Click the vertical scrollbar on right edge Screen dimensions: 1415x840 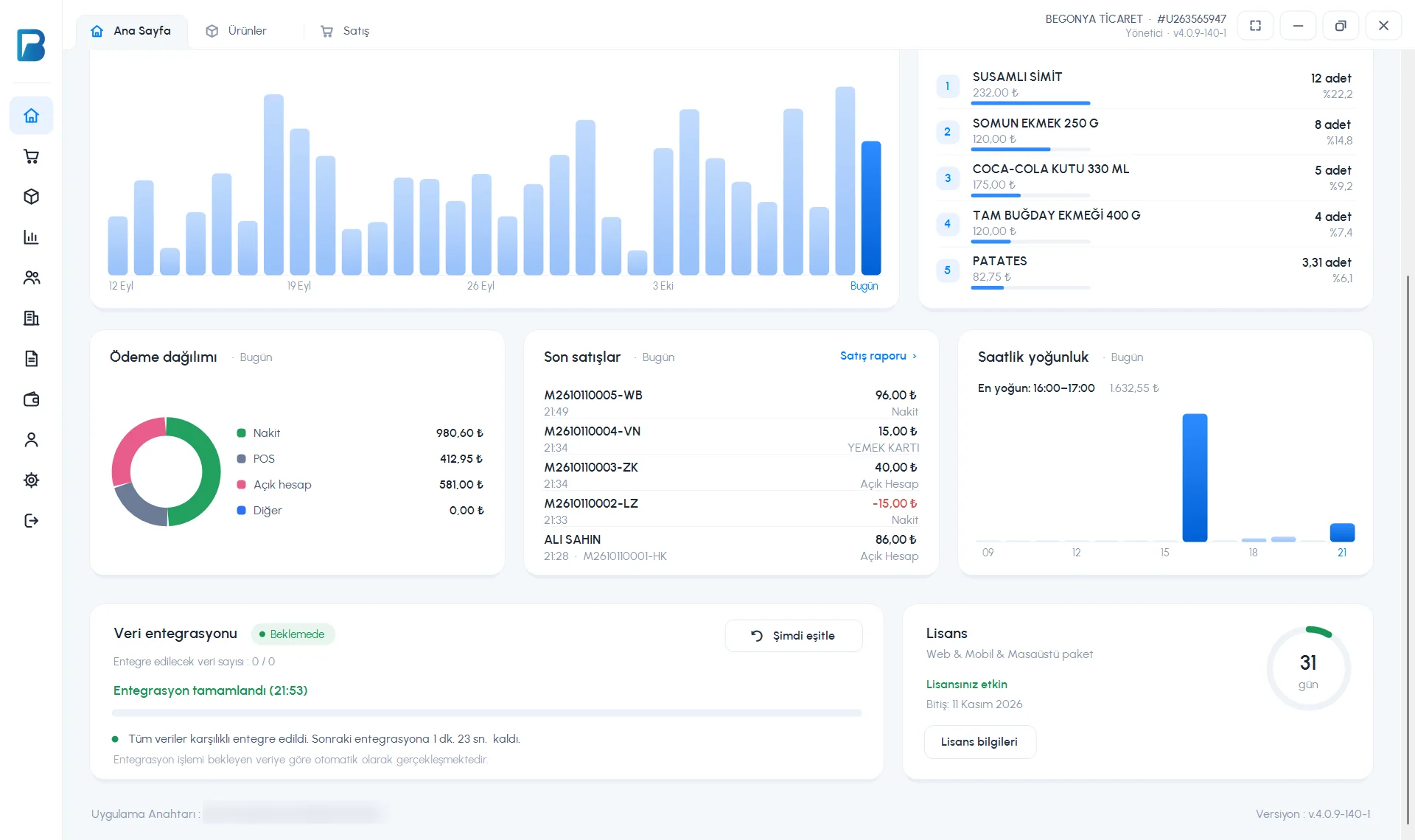pos(1408,549)
